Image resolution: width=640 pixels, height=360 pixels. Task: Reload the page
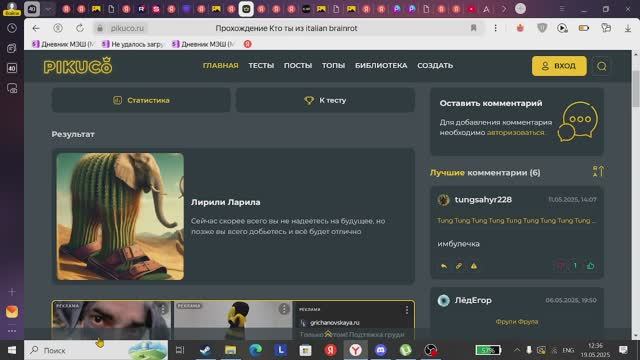coord(80,28)
